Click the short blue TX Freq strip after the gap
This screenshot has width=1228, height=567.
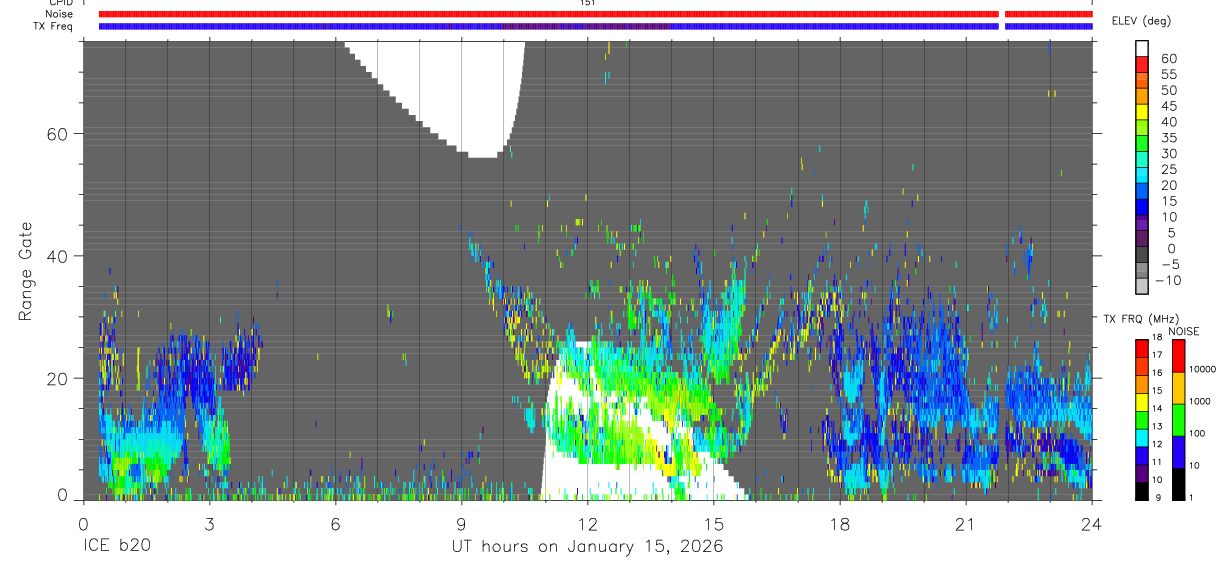point(1048,26)
